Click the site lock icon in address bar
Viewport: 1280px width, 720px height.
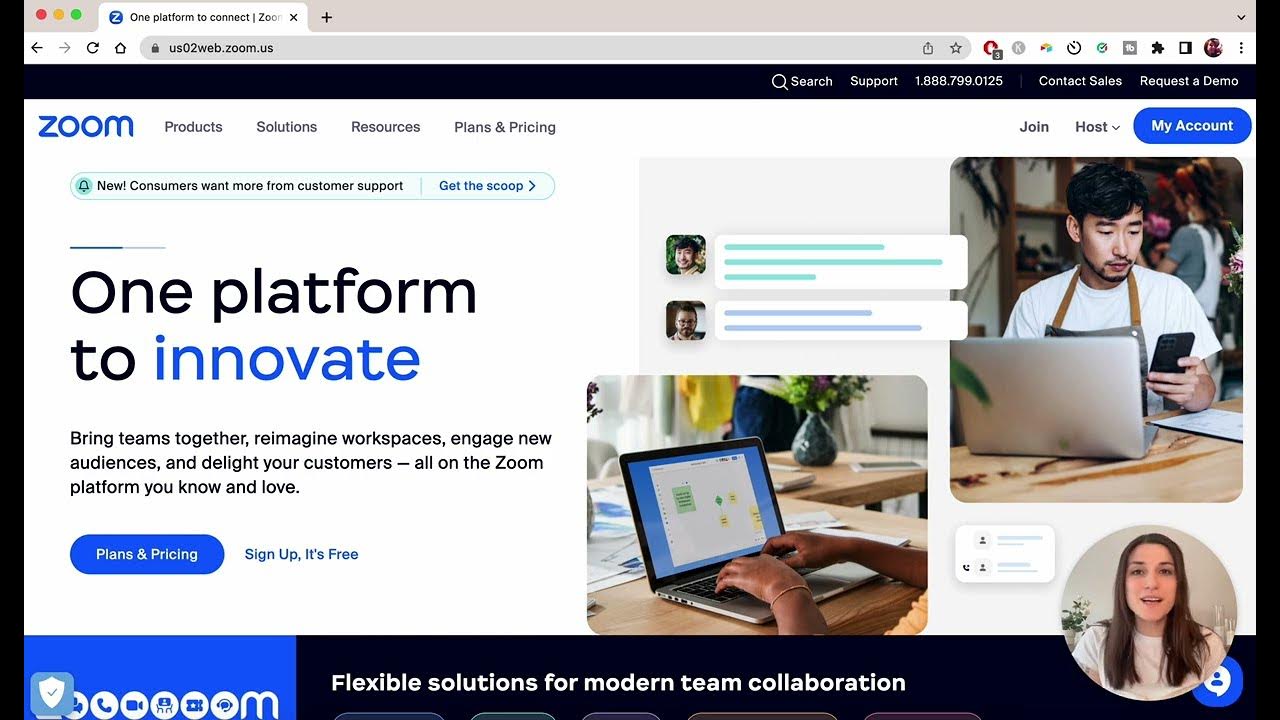(154, 48)
